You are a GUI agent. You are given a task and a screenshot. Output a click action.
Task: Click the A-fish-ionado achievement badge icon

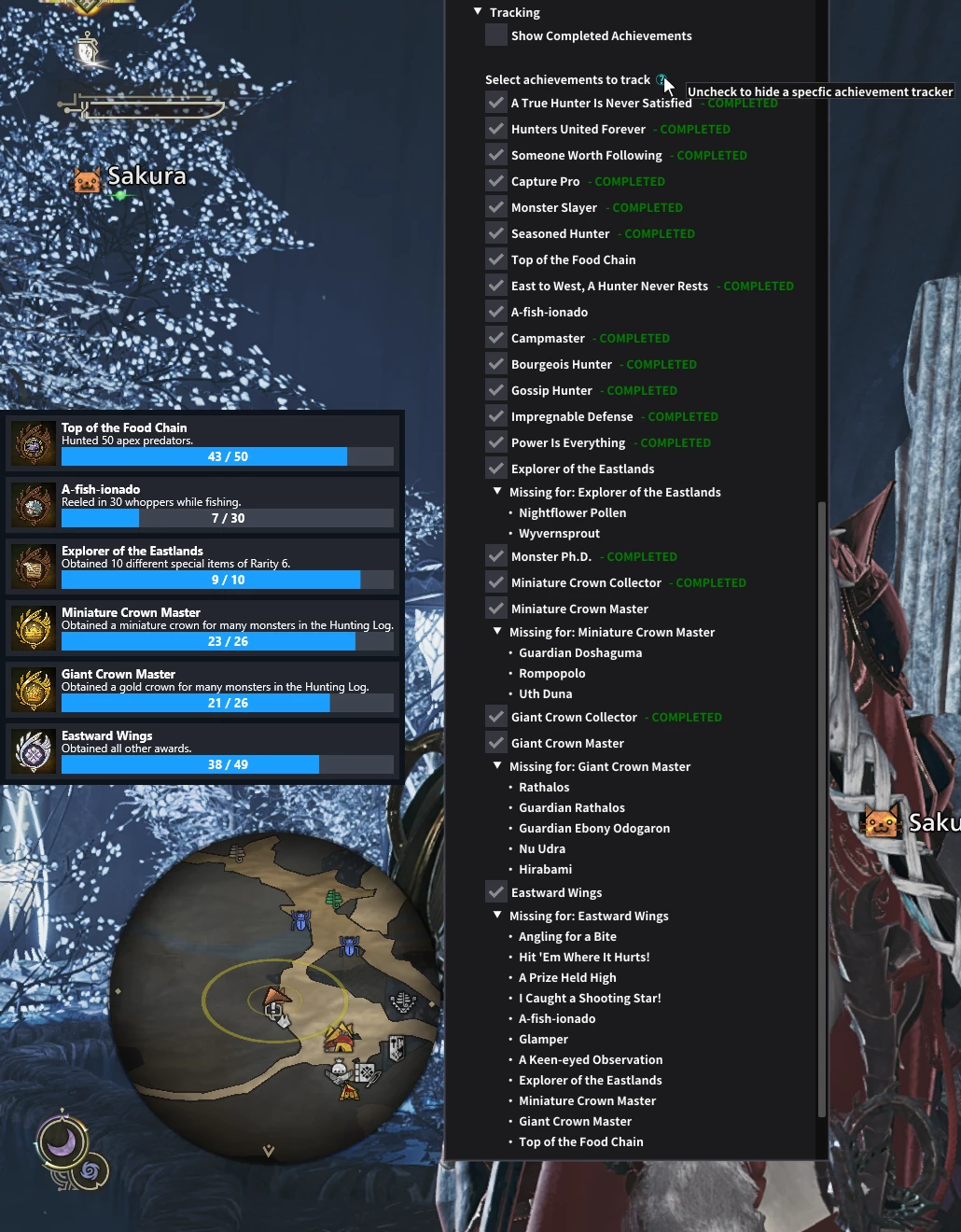pyautogui.click(x=34, y=505)
